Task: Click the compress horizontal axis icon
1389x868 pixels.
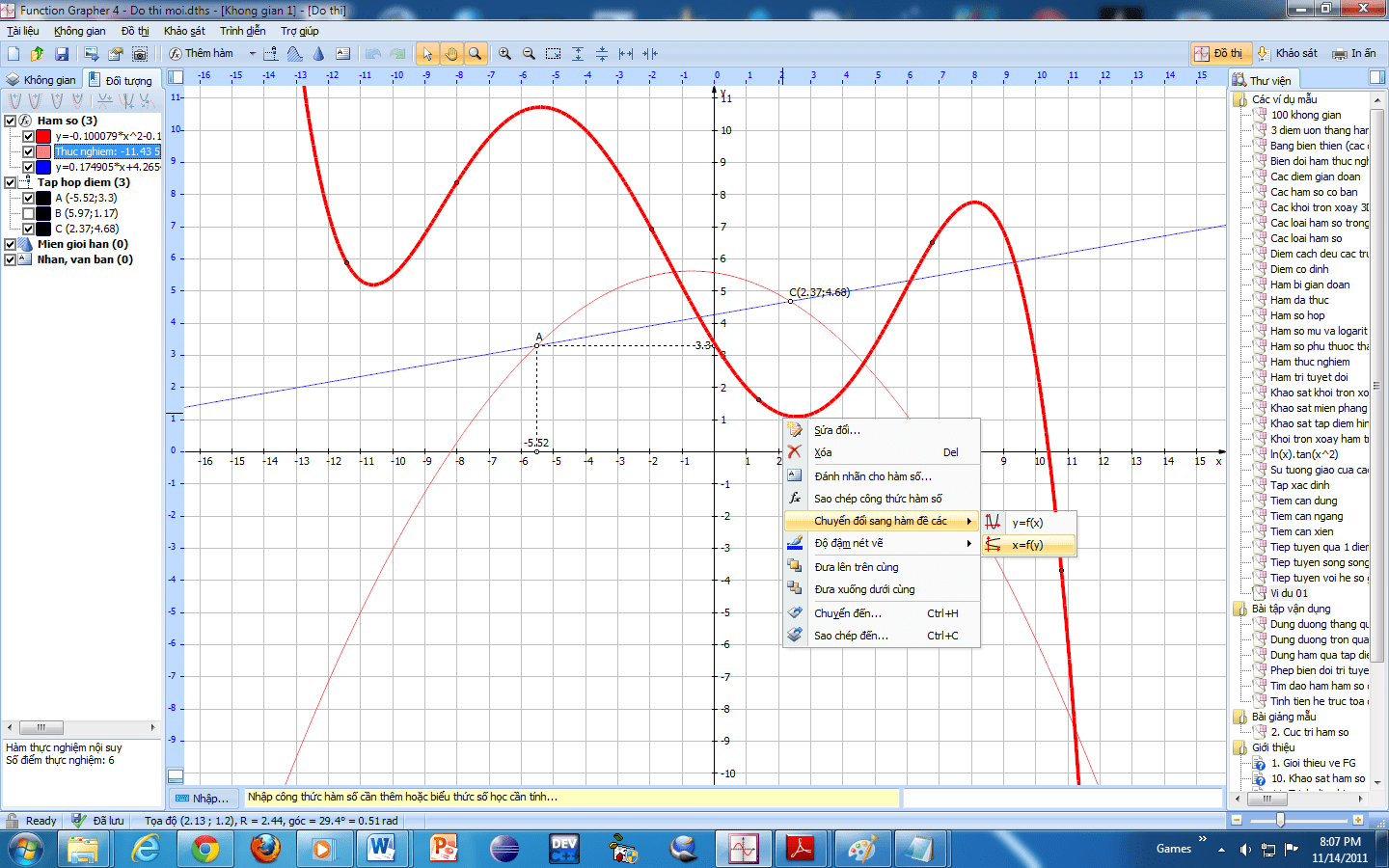Action: 650,54
